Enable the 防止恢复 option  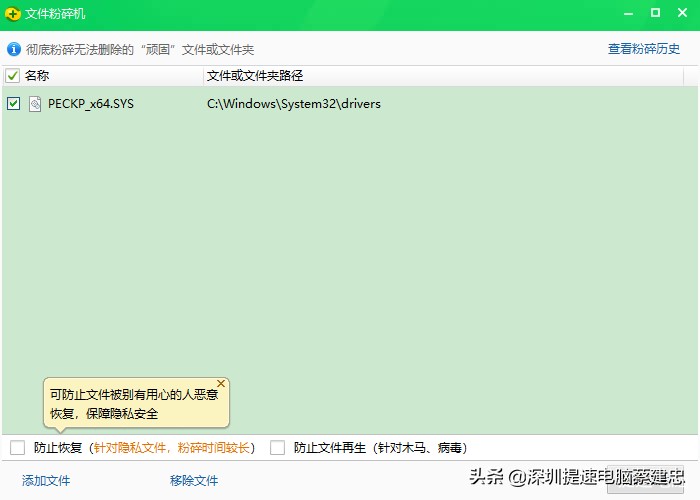tap(17, 447)
